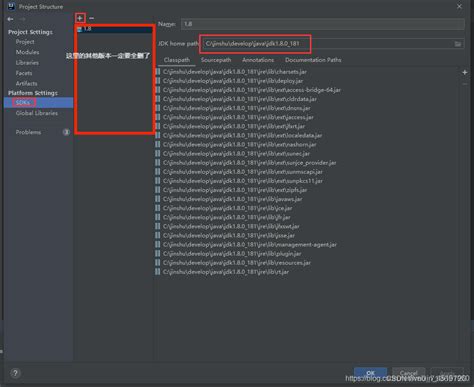Select the zipfs.jar entry

coord(231,190)
